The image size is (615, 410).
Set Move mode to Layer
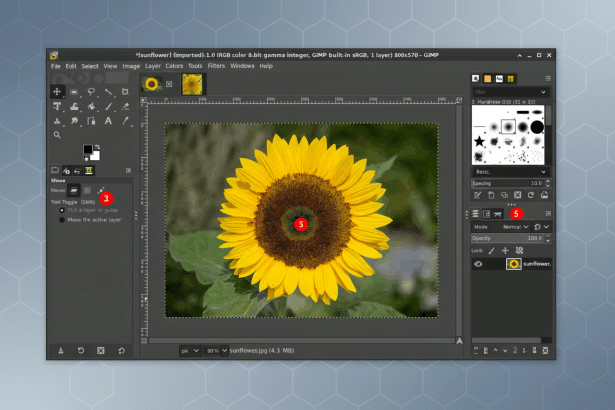coord(73,190)
